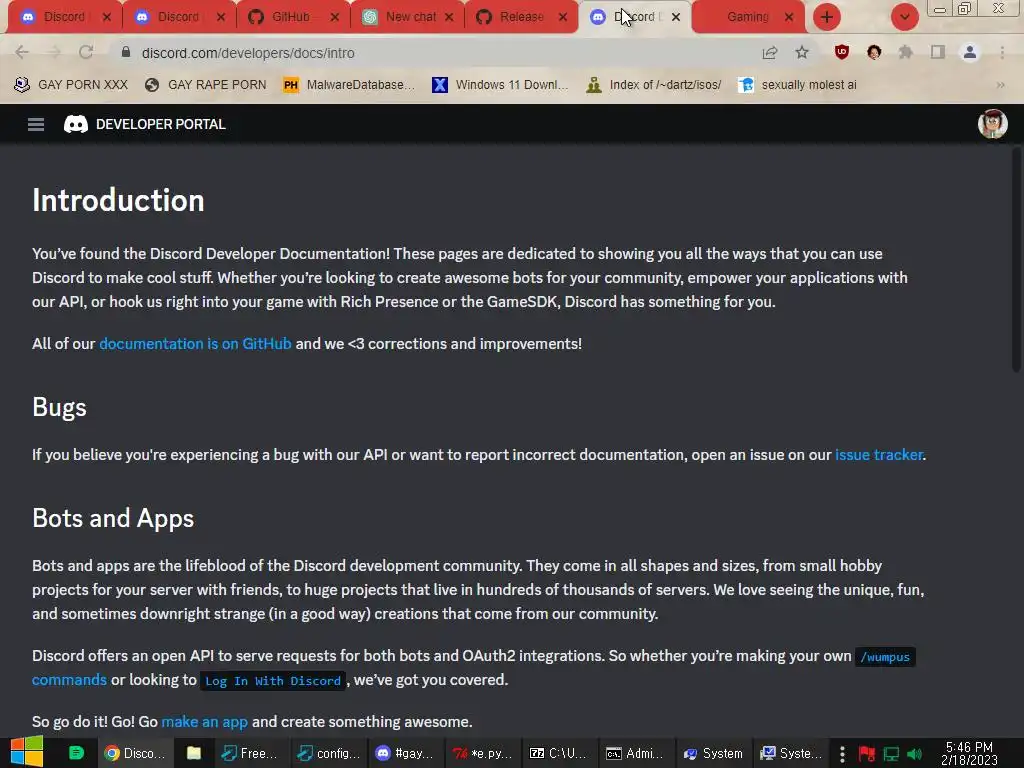Open the green app icon next to Start
Screen dimensions: 1024x768
(x=76, y=753)
